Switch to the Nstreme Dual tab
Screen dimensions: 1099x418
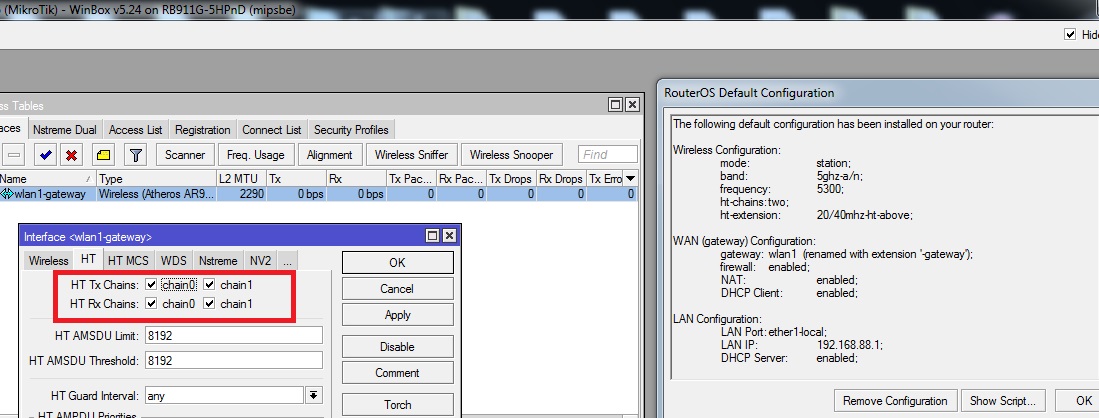click(x=64, y=130)
